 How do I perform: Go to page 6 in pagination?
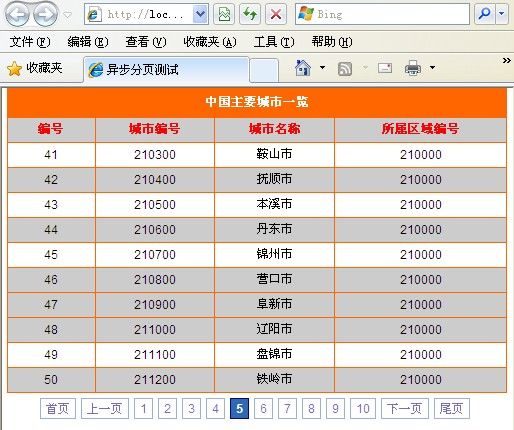click(x=263, y=408)
